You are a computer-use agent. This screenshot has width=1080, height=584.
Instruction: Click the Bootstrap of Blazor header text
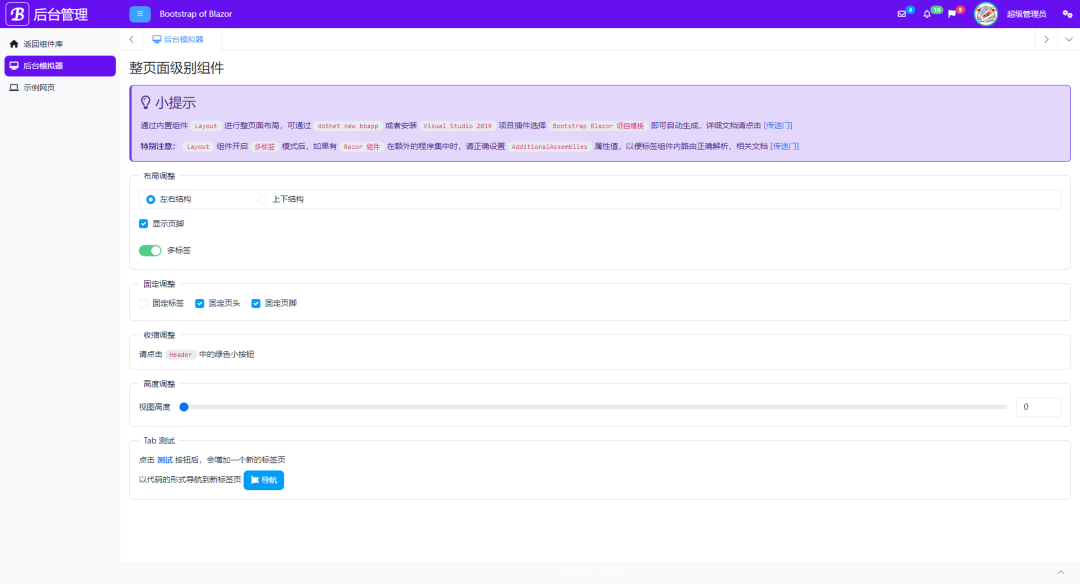tap(196, 14)
